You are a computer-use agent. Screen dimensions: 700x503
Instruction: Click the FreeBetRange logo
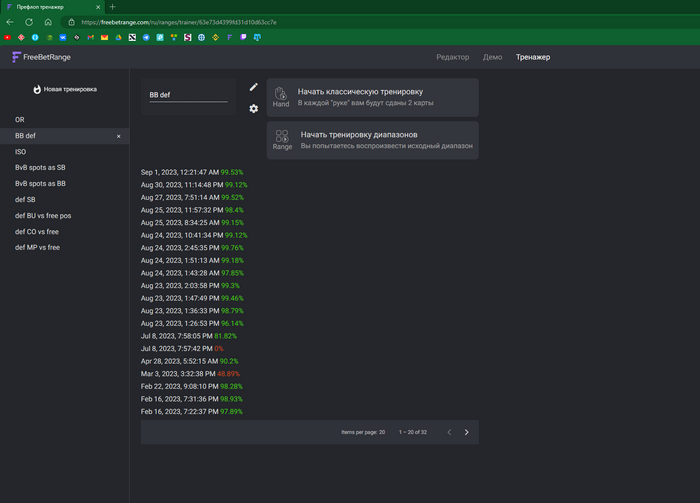pyautogui.click(x=42, y=57)
